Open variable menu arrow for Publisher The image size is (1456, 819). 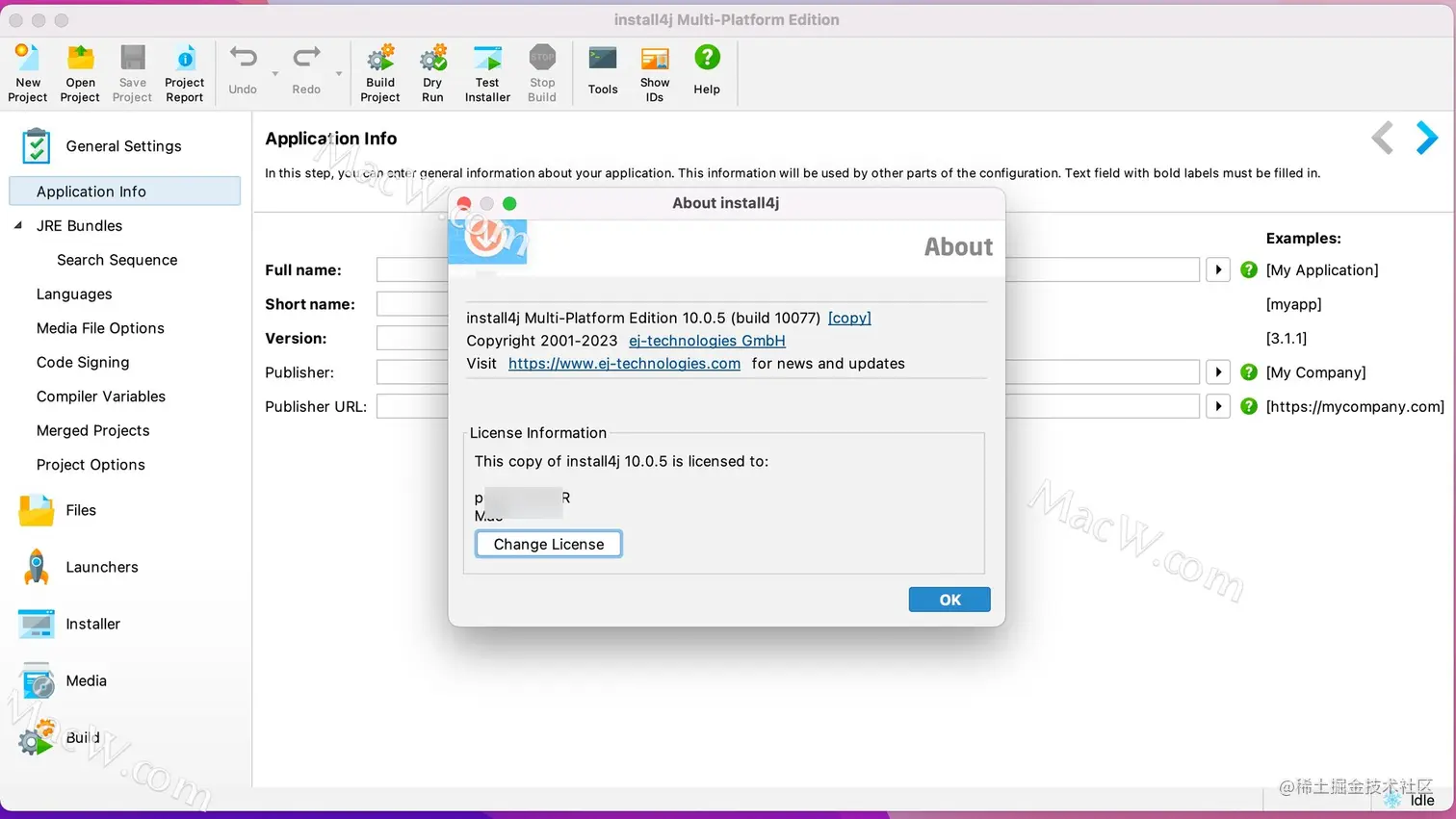(x=1218, y=372)
